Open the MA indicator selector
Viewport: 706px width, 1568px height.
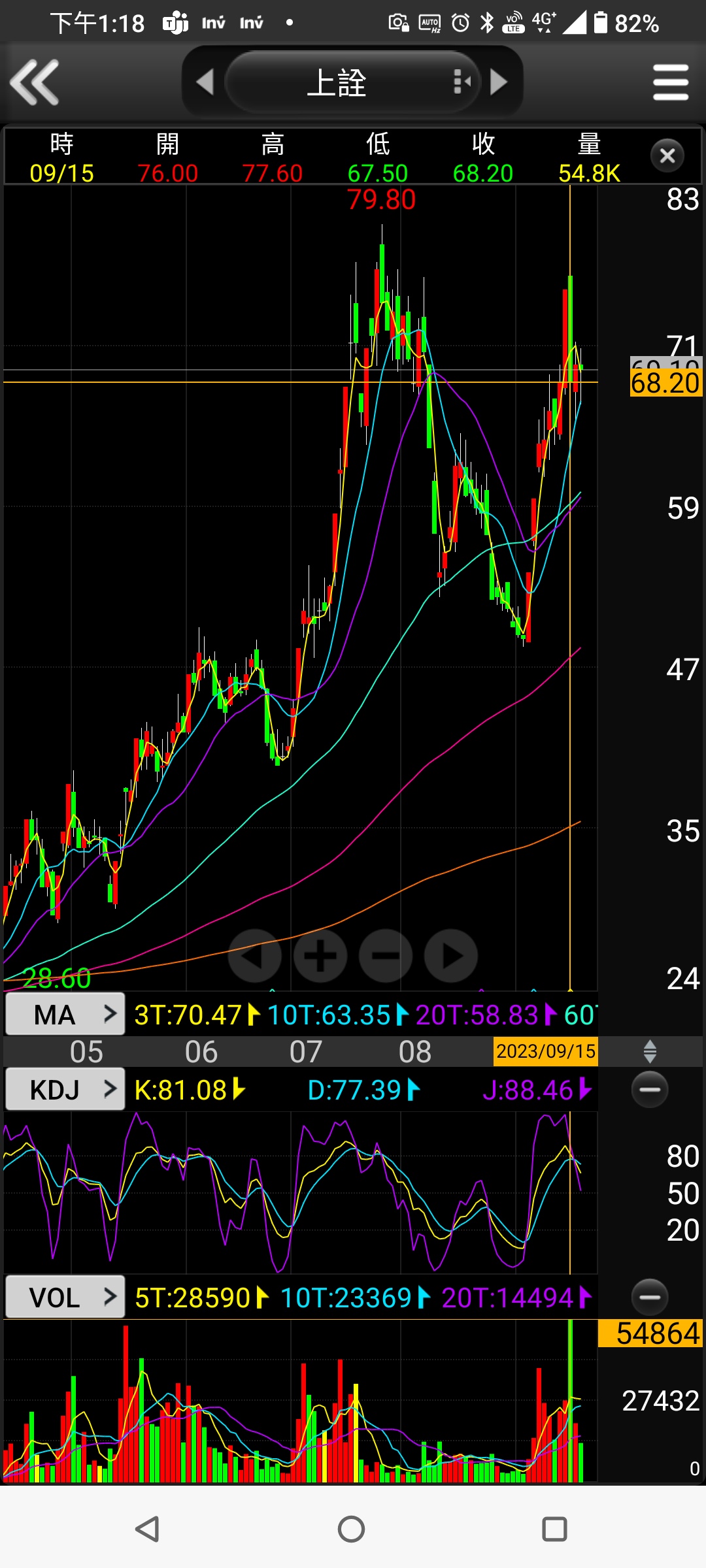pos(65,1015)
